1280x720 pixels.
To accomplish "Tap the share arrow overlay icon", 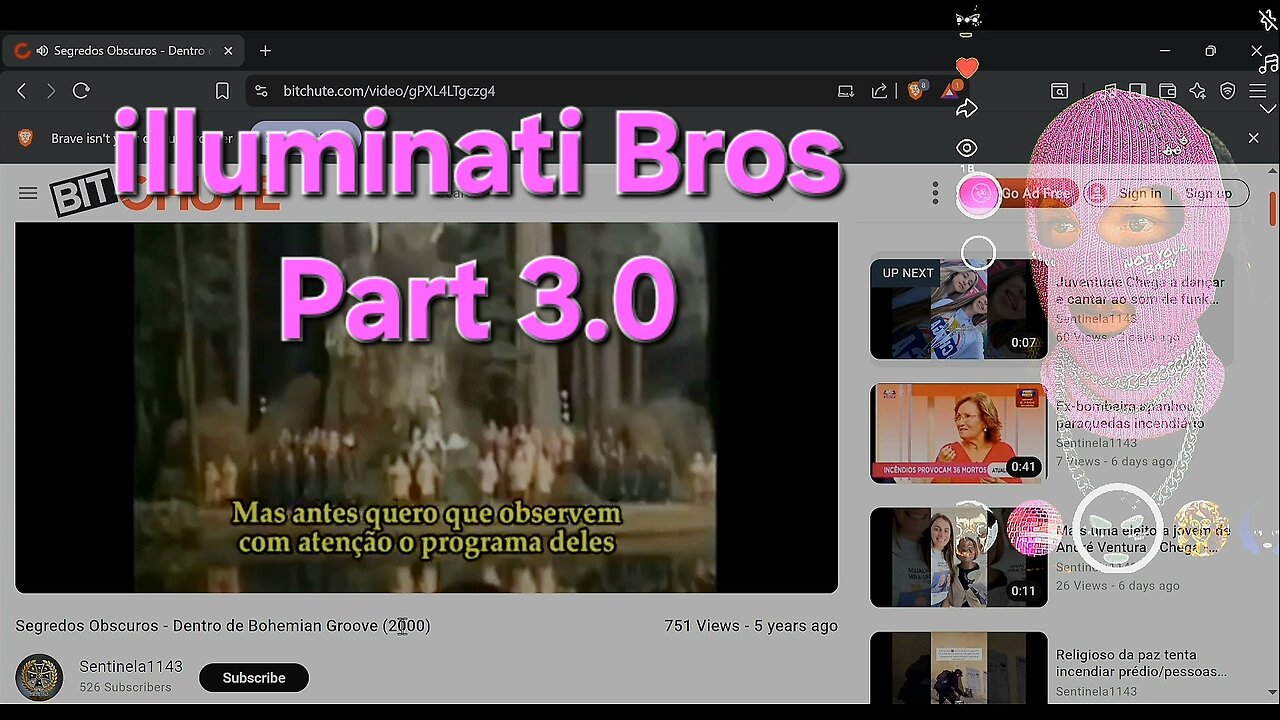I will click(x=966, y=108).
